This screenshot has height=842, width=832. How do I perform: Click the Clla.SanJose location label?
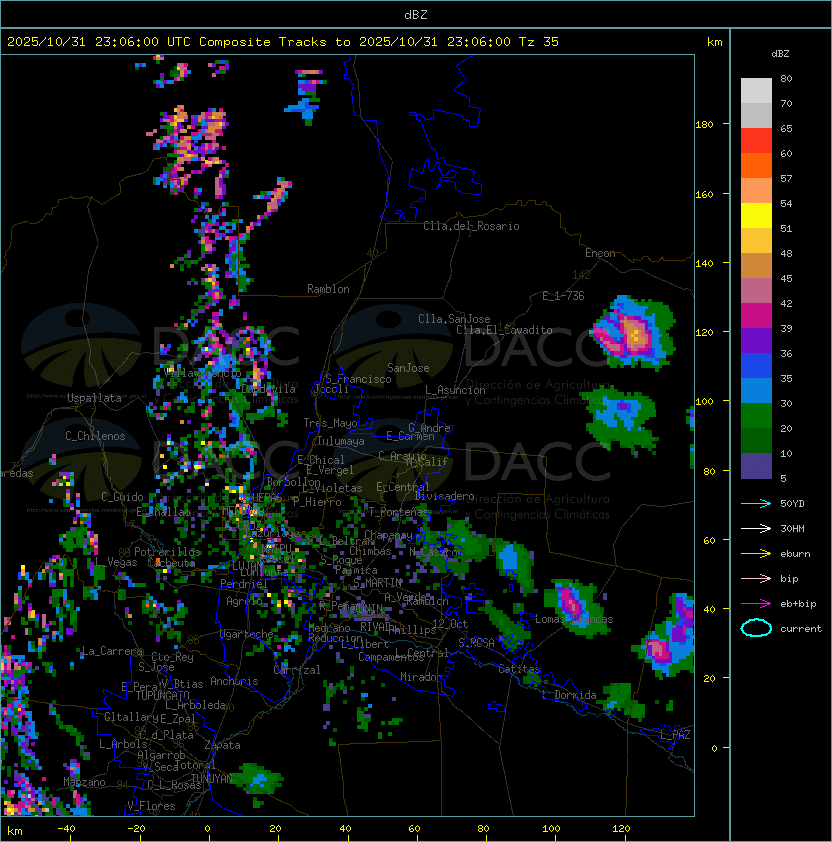(454, 319)
